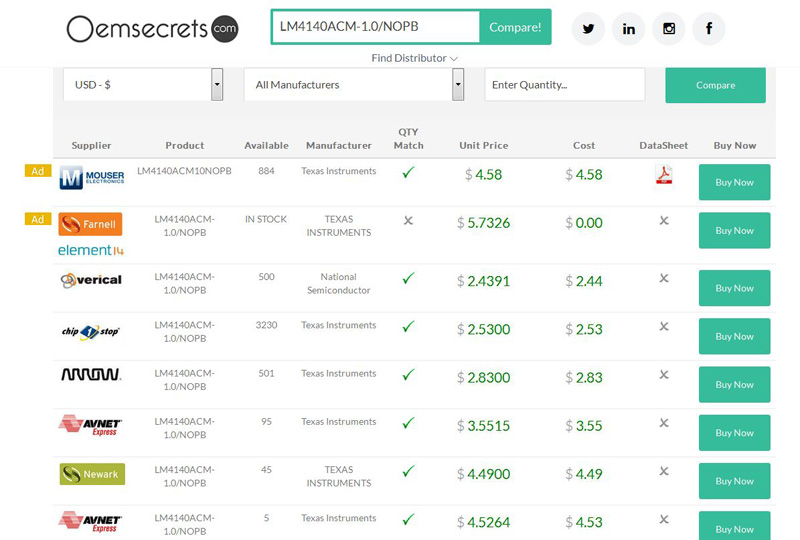Image resolution: width=800 pixels, height=540 pixels.
Task: Click the Compare! search button
Action: pos(515,27)
